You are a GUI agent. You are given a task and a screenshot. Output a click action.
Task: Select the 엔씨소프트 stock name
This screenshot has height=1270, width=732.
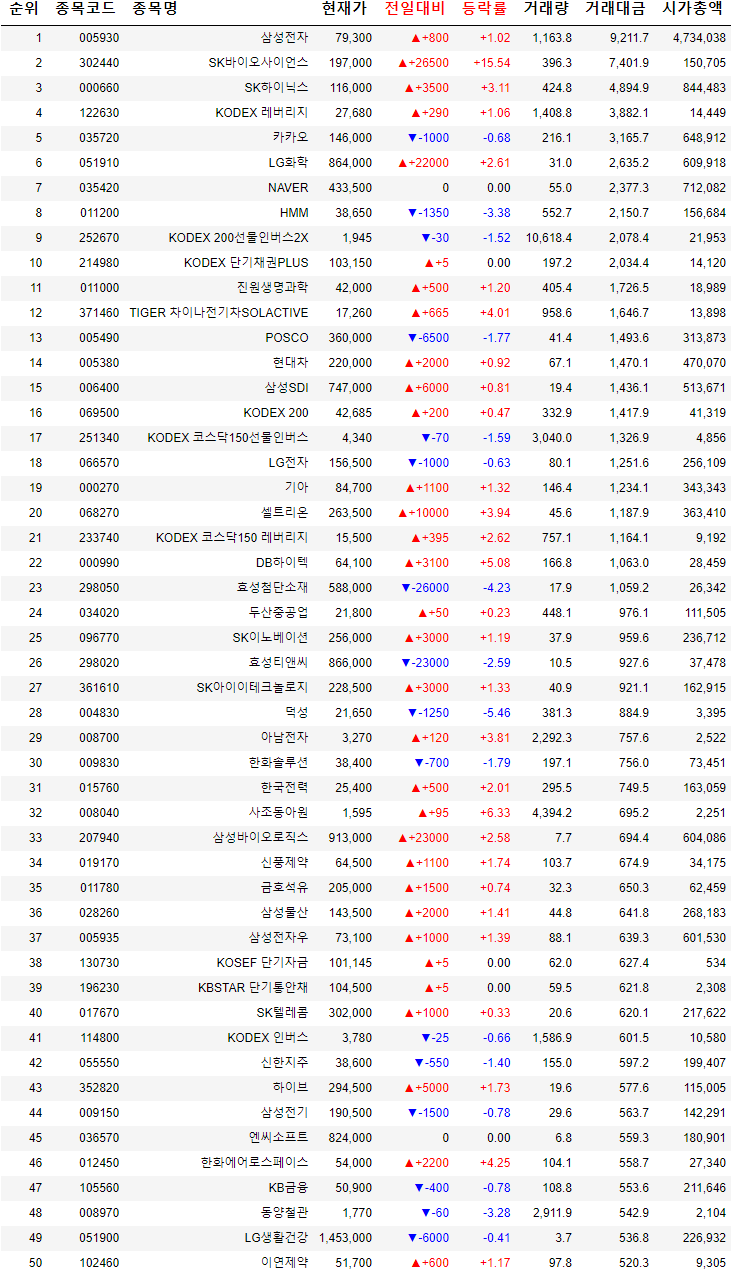[279, 1138]
